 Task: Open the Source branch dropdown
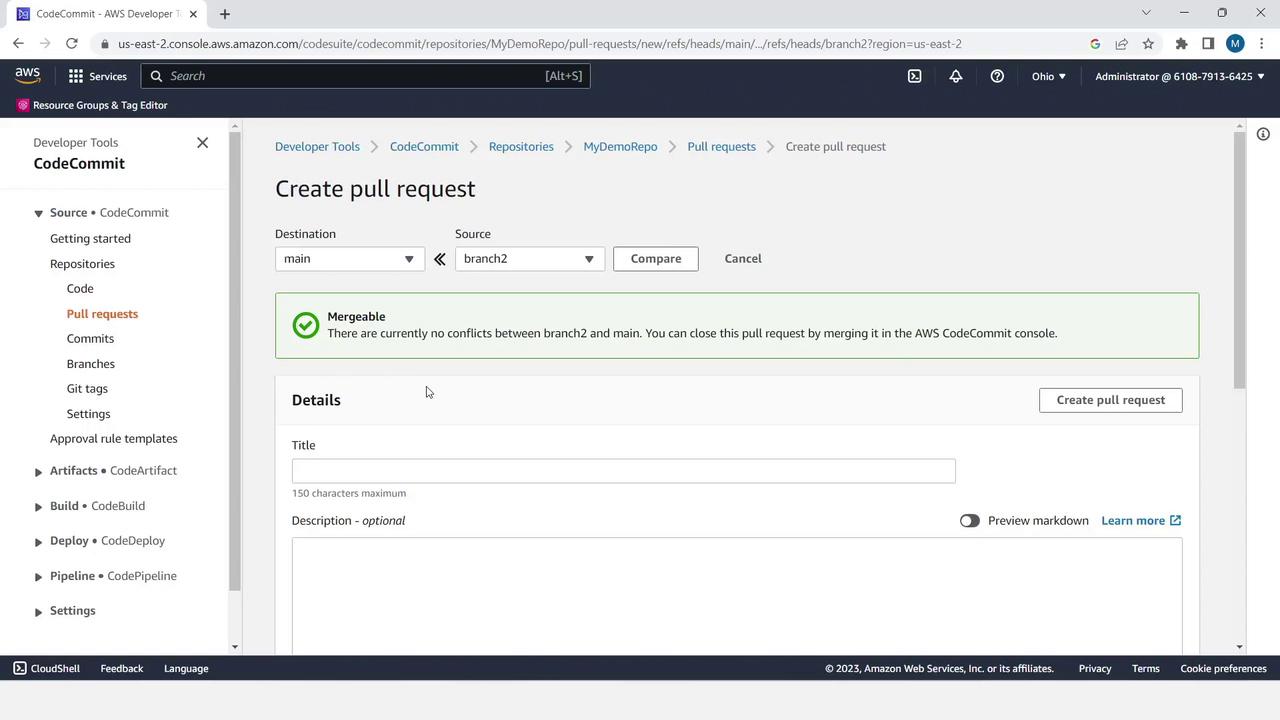(530, 259)
